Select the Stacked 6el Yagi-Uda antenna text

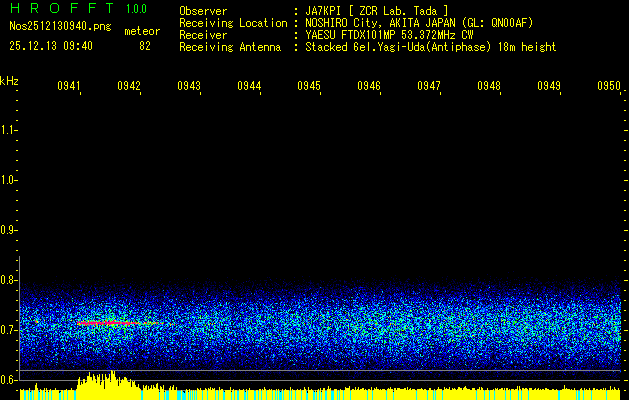coord(430,47)
